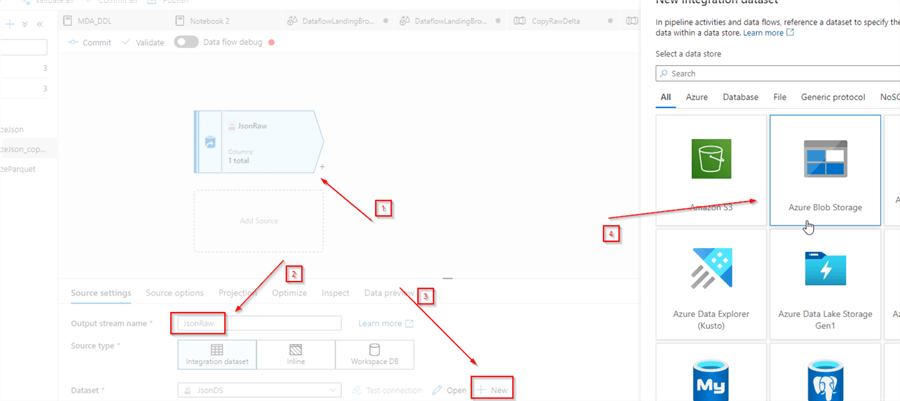The width and height of the screenshot is (900, 401).
Task: Choose Integration dataset source type
Action: [217, 355]
